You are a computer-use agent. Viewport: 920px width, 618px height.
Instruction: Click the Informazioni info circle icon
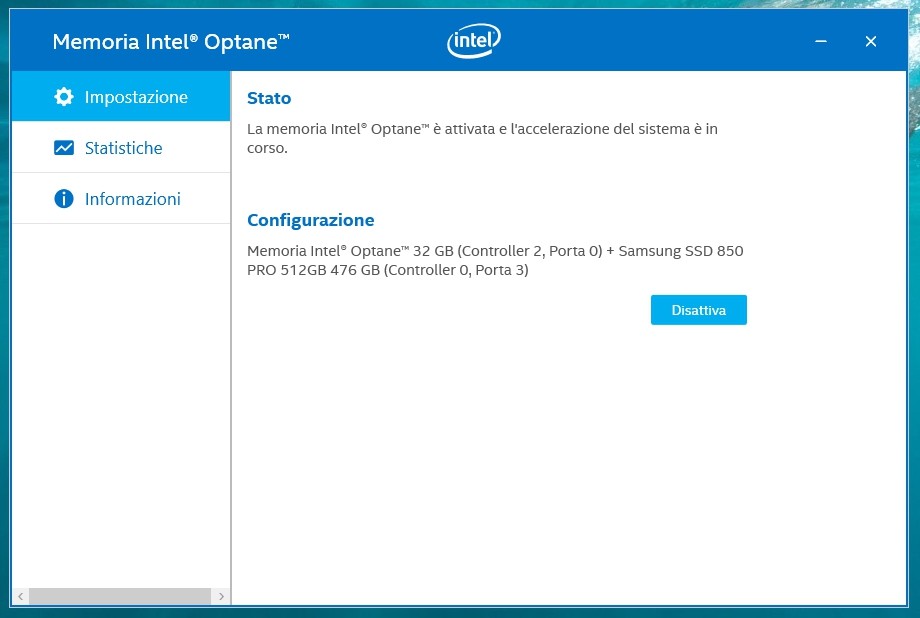[x=64, y=199]
